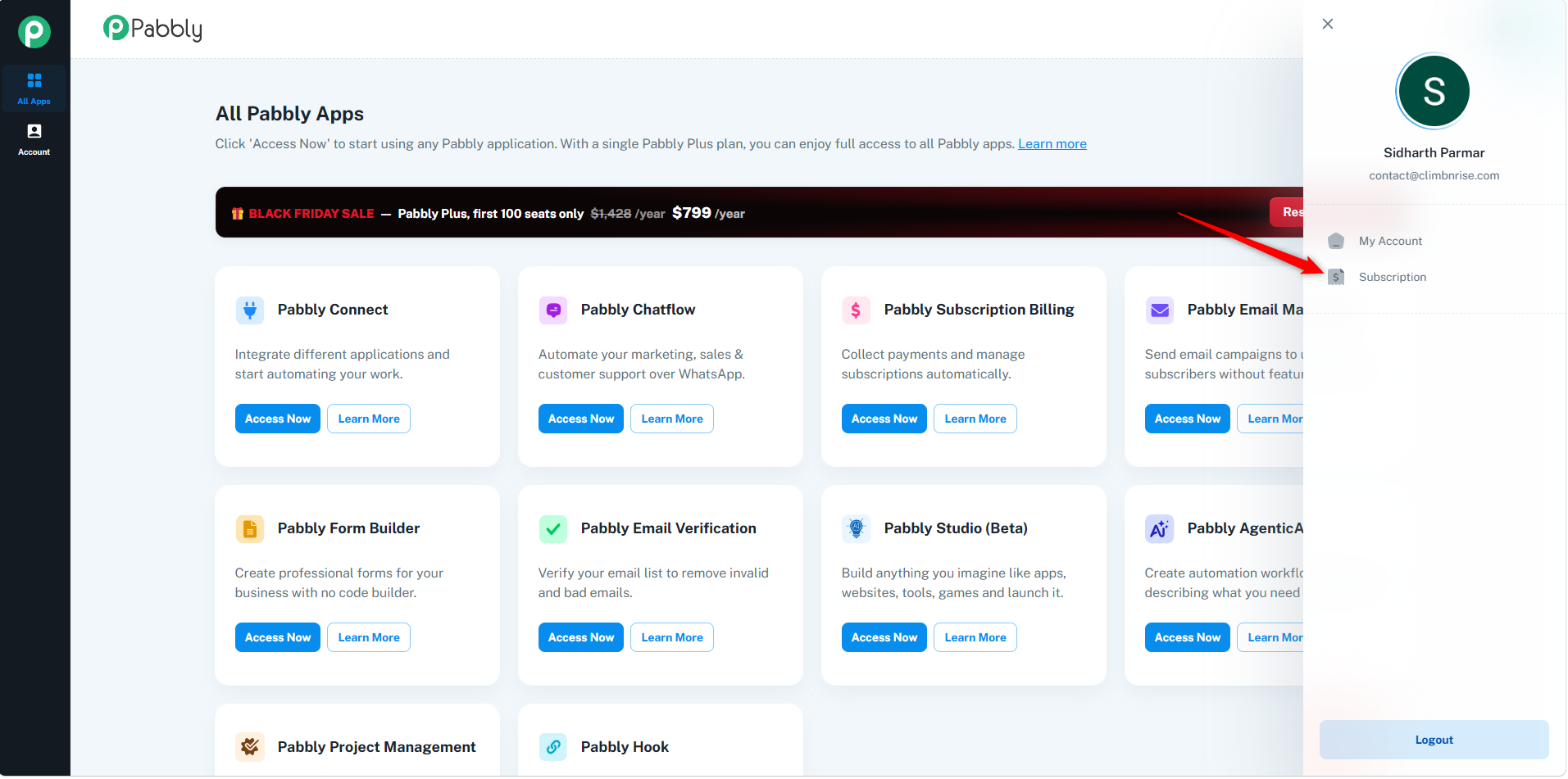This screenshot has width=1568, height=779.
Task: Access Now for Pabbly Studio (Beta)
Action: 884,637
